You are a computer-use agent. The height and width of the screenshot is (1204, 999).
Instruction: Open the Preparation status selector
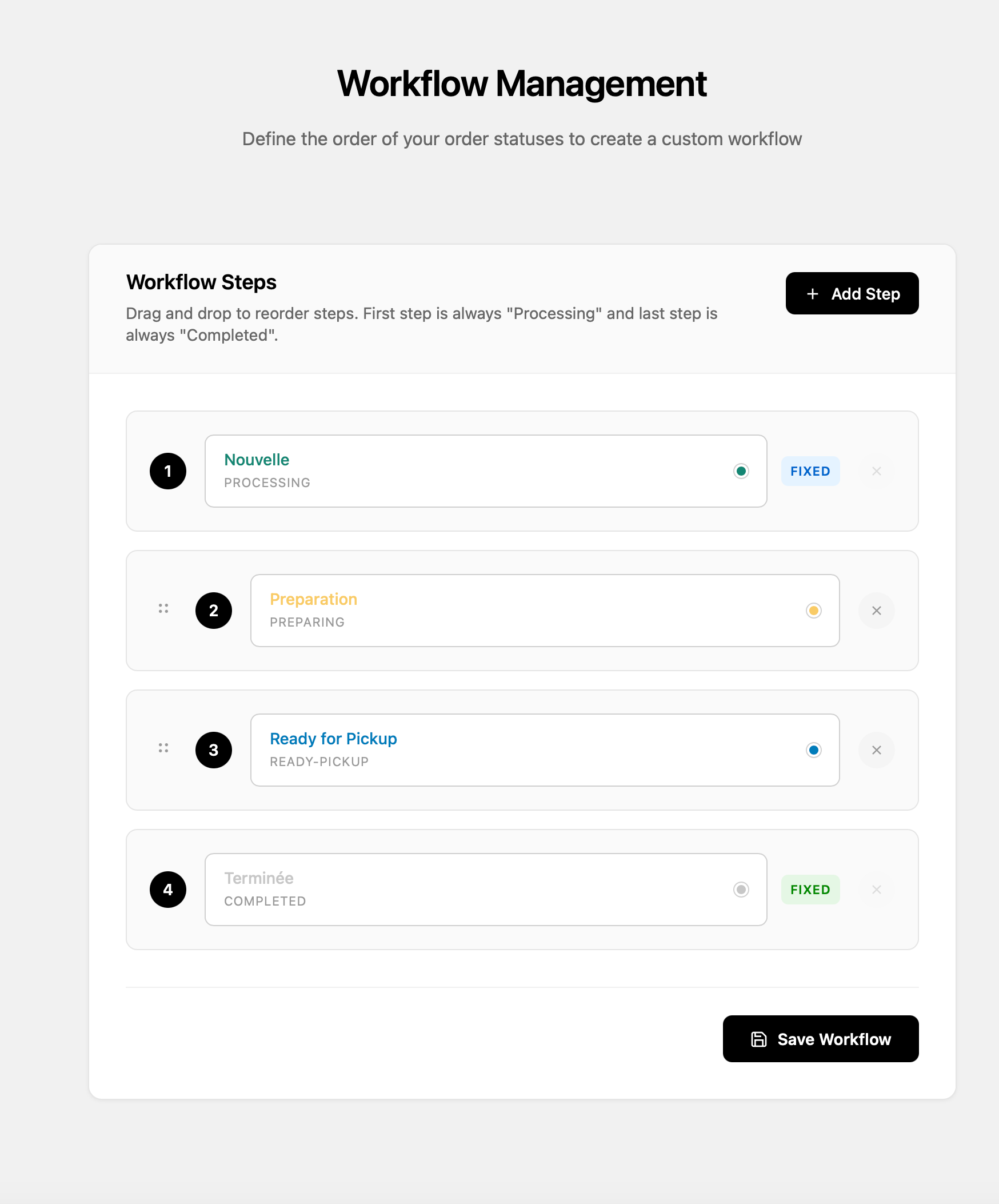[x=516, y=611]
